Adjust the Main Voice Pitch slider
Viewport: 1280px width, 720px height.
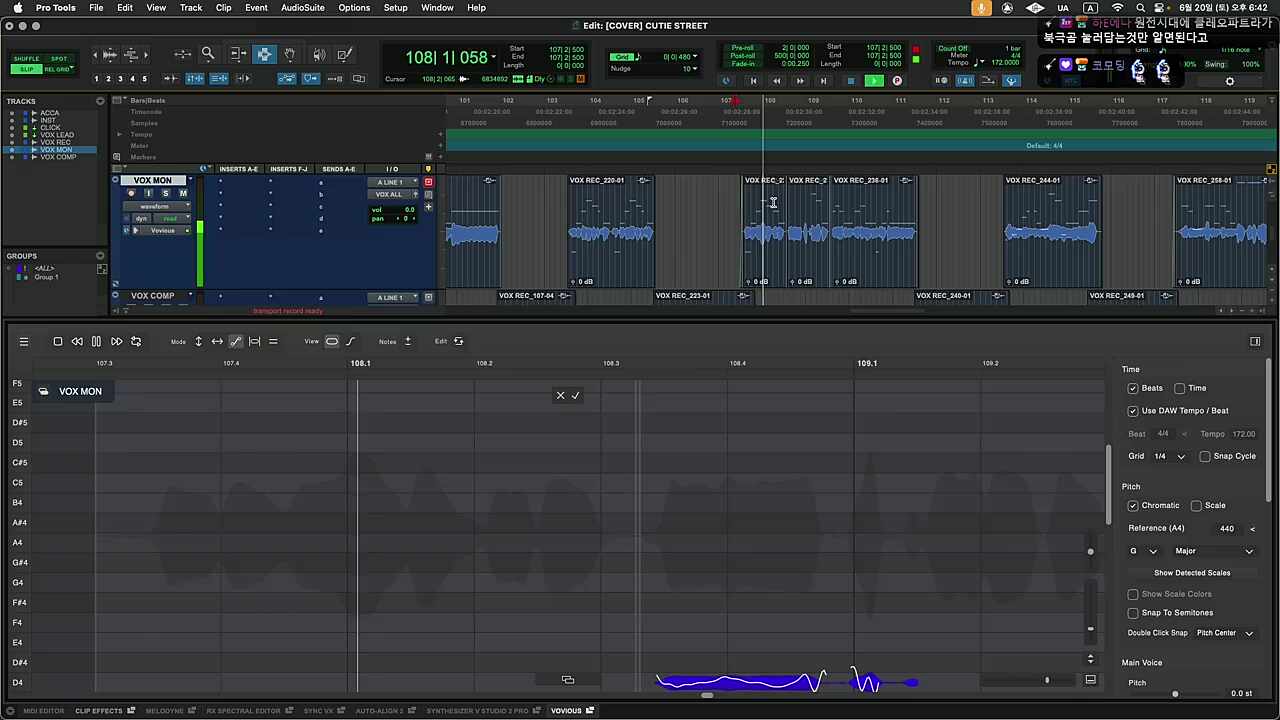coord(1175,694)
